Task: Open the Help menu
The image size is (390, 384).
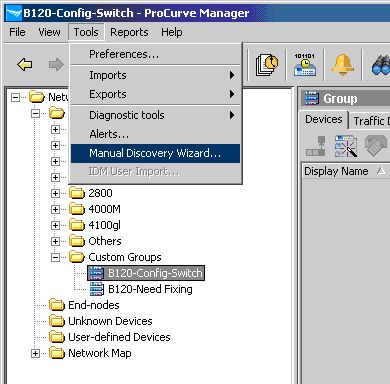Action: (172, 32)
